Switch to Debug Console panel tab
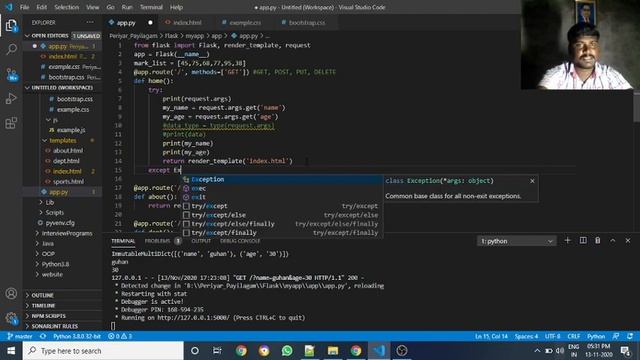Image resolution: width=640 pixels, height=360 pixels. 240,241
